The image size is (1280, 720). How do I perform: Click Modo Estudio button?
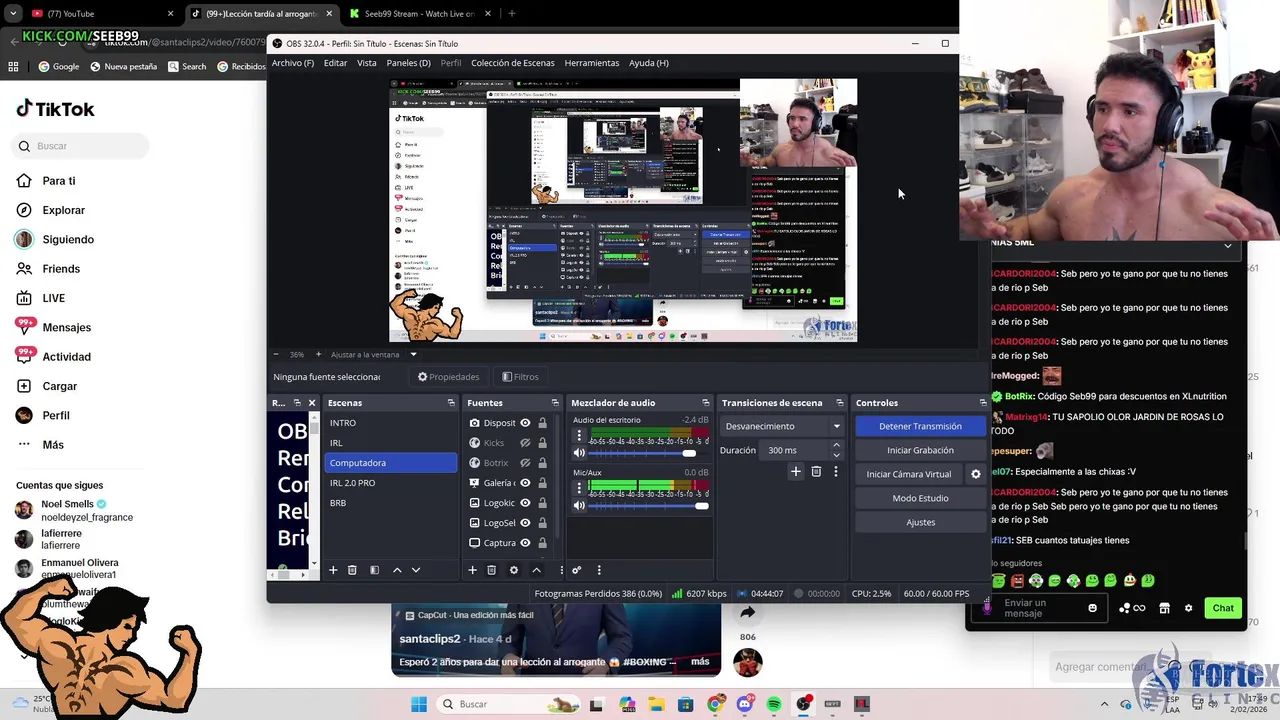coord(920,498)
